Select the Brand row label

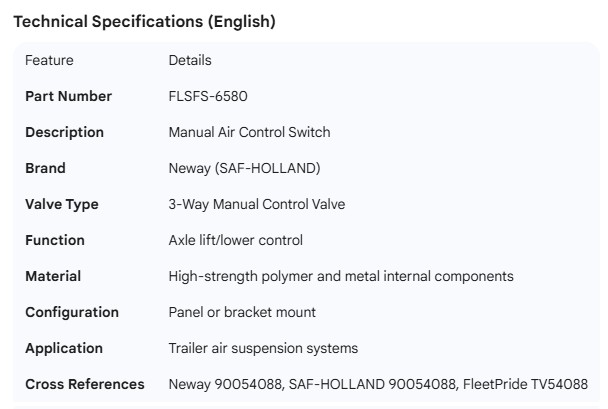45,168
